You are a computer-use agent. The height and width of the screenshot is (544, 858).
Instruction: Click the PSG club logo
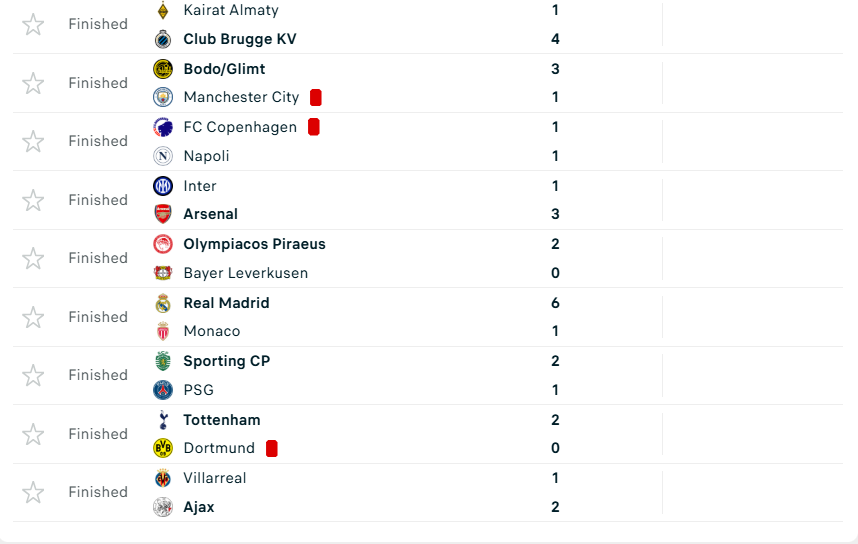point(162,390)
